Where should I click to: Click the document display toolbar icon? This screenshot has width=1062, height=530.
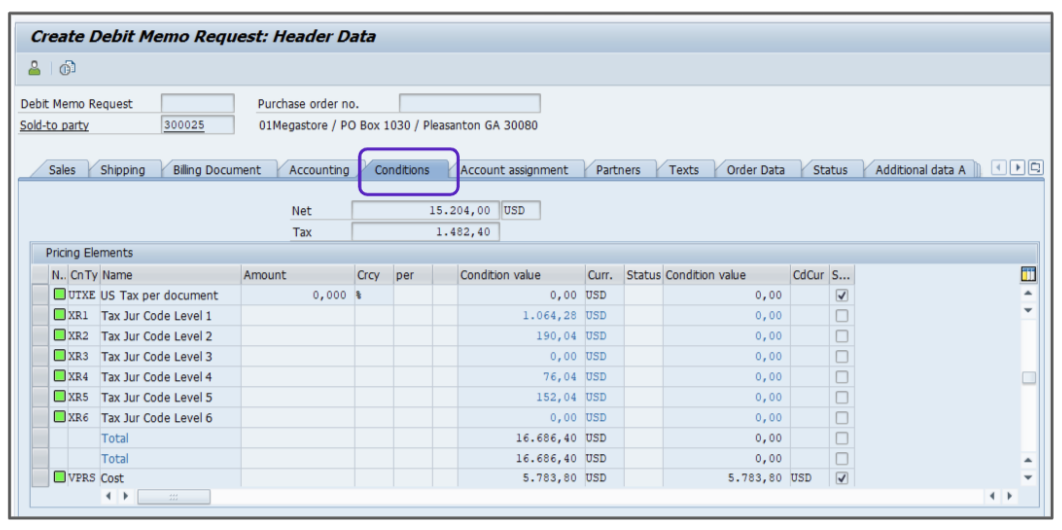(x=67, y=68)
